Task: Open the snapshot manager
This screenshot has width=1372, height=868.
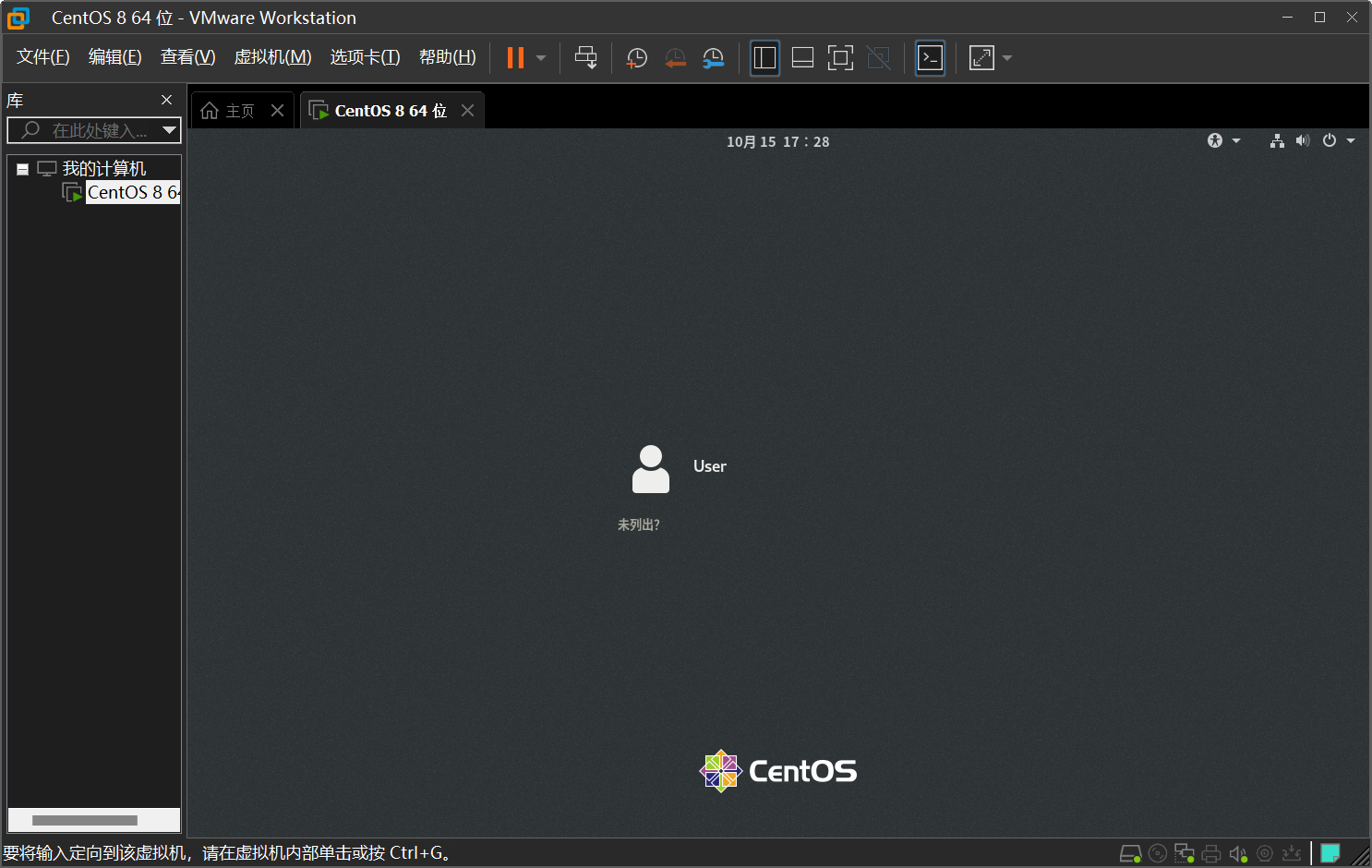Action: tap(713, 58)
